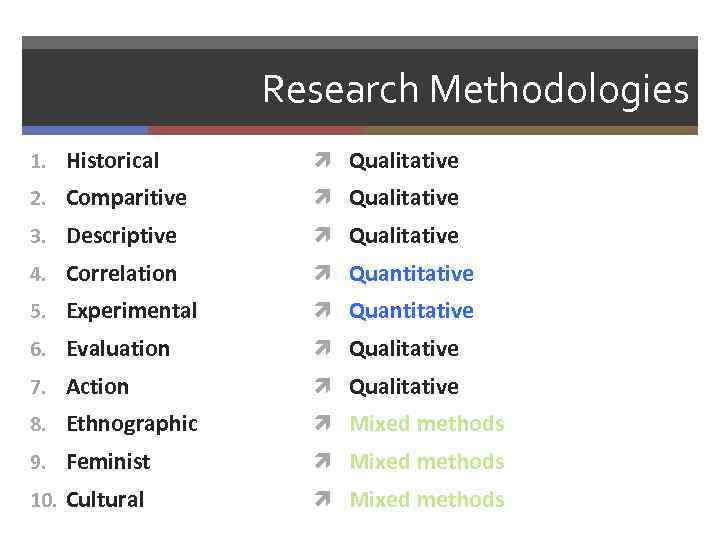Select the Historical list item
The height and width of the screenshot is (540, 720).
tap(112, 161)
